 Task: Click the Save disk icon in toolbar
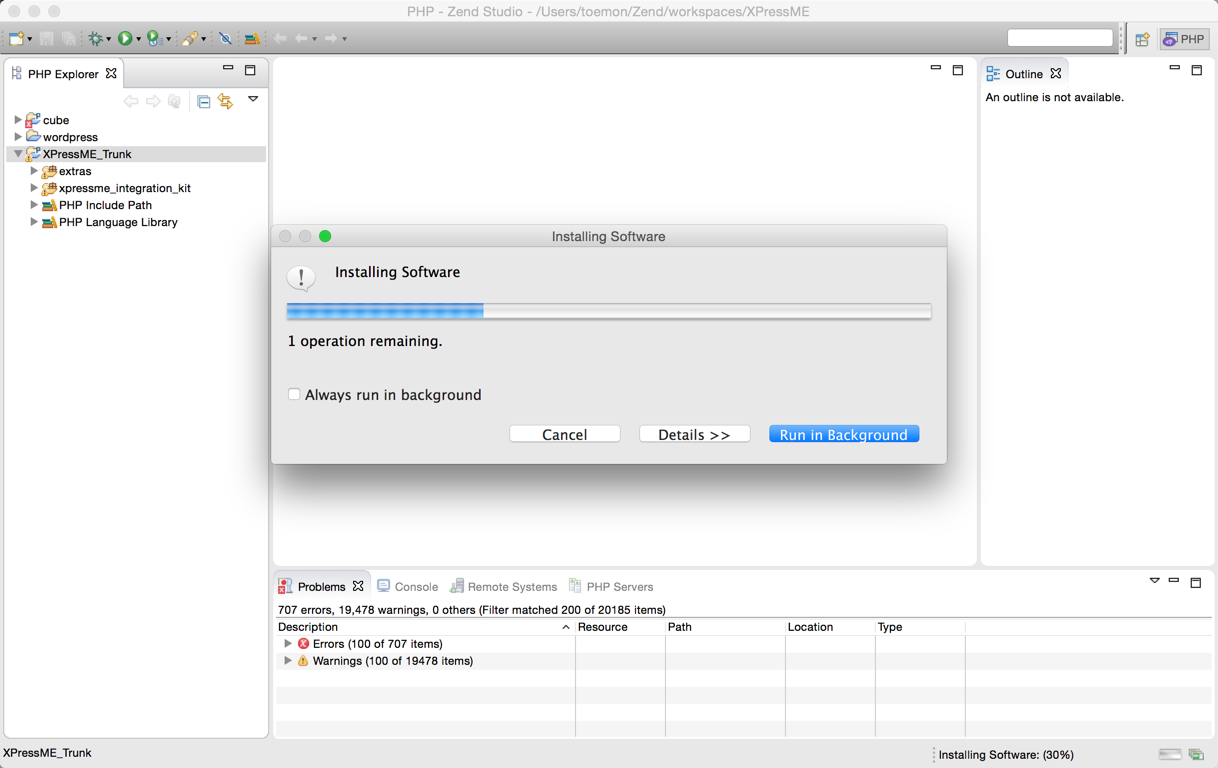pos(47,39)
